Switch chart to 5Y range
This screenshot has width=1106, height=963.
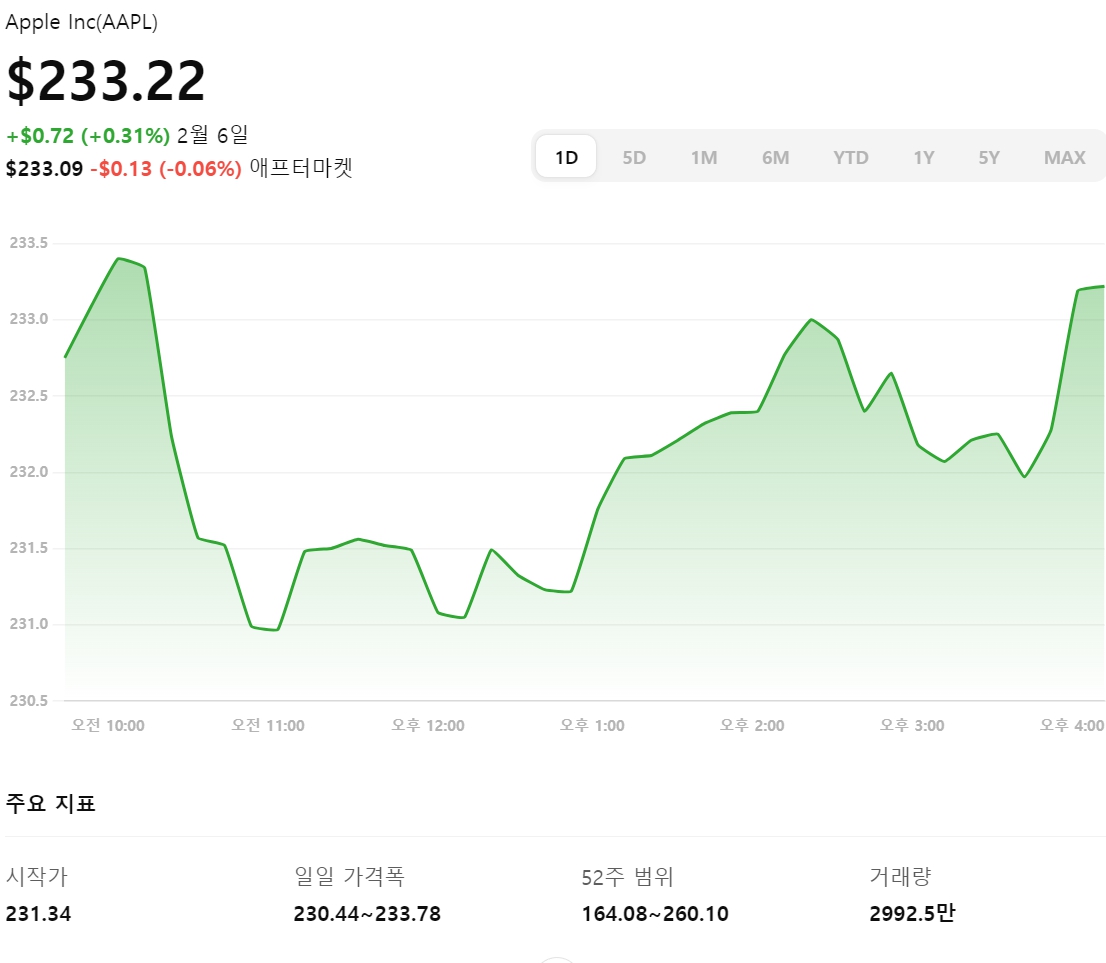click(x=989, y=157)
